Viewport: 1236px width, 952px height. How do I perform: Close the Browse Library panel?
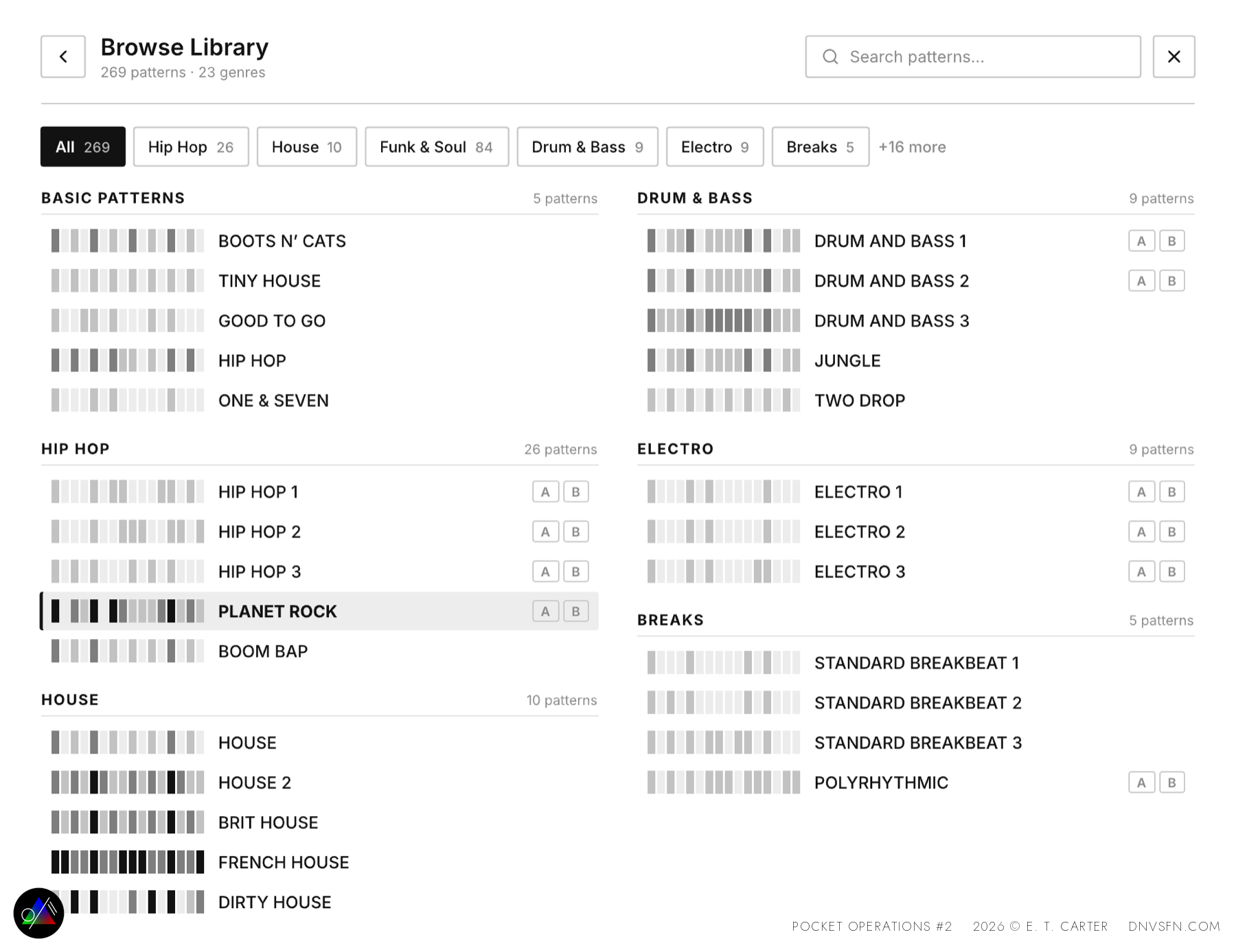tap(1174, 56)
